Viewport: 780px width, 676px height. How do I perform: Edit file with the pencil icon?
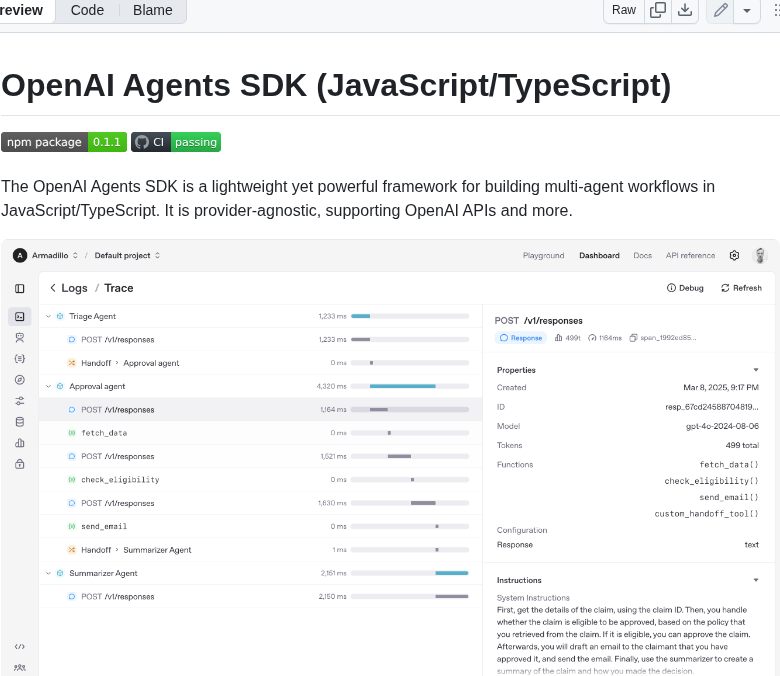pyautogui.click(x=720, y=10)
